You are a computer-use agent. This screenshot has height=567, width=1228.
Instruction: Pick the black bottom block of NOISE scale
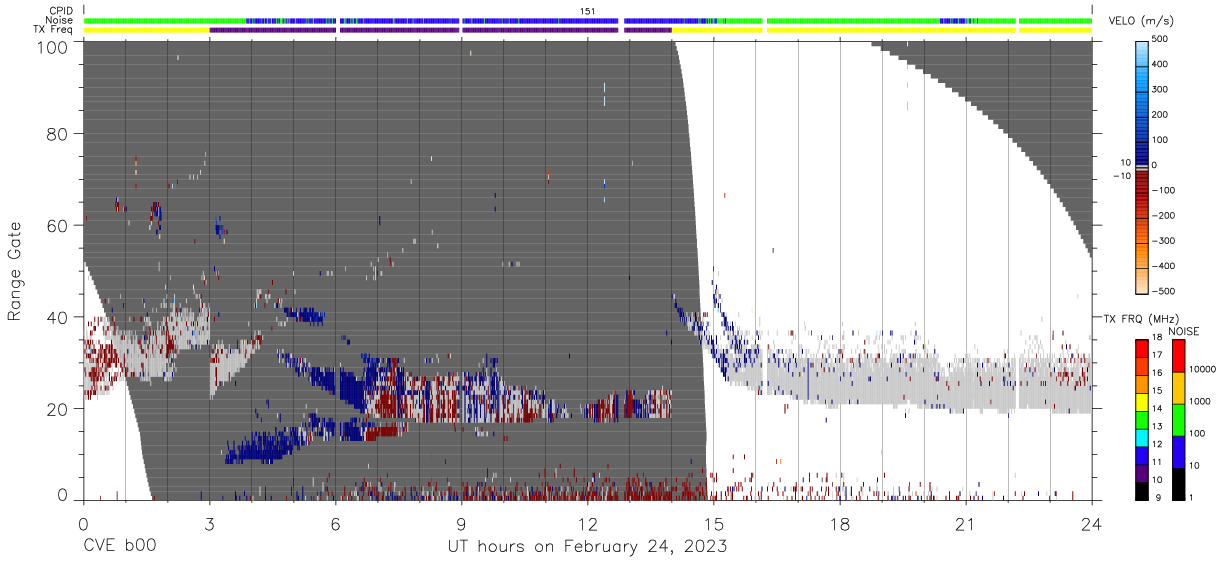click(x=1178, y=483)
